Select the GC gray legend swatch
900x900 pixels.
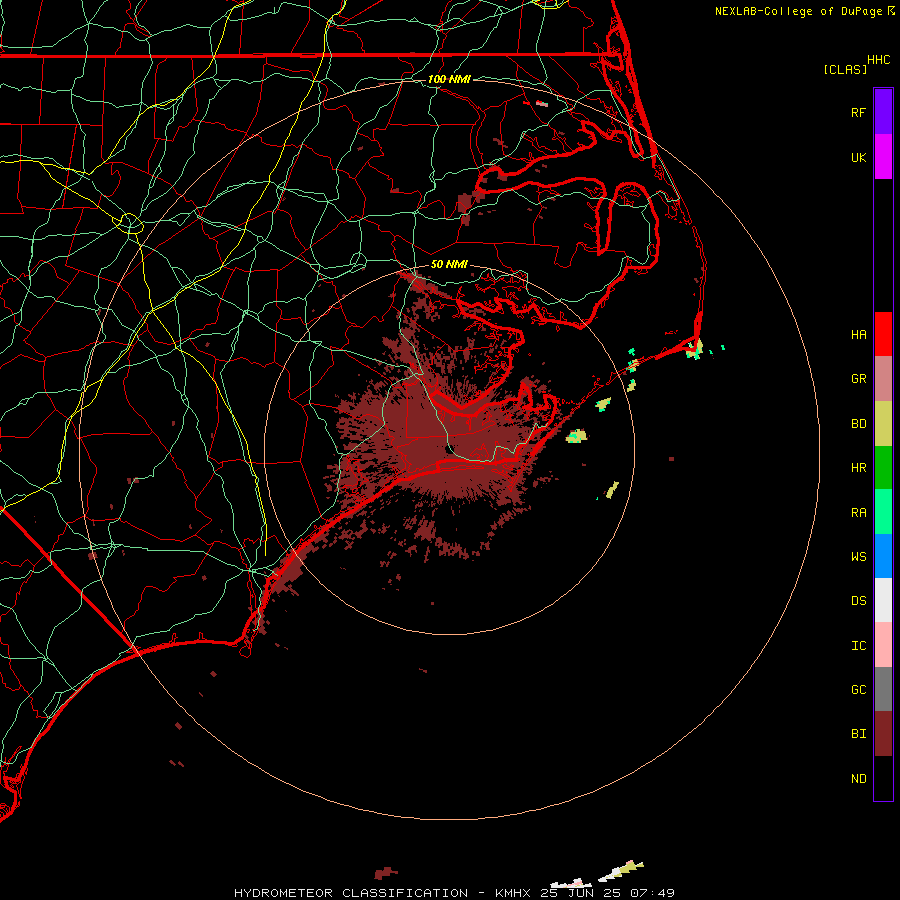click(x=883, y=689)
